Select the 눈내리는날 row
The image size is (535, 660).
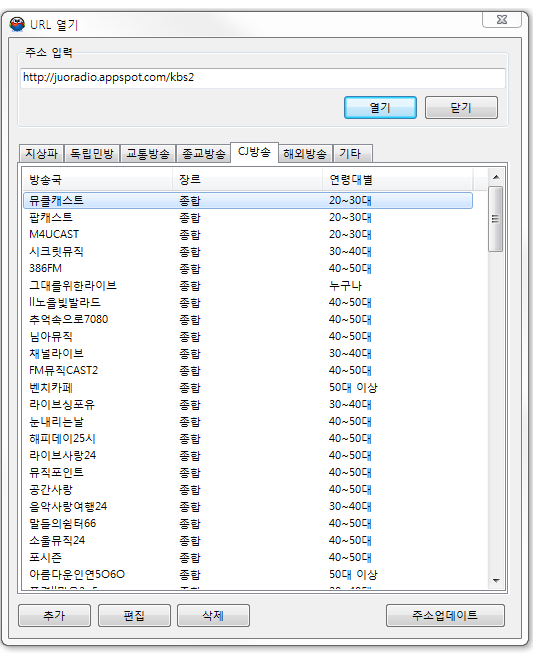248,422
